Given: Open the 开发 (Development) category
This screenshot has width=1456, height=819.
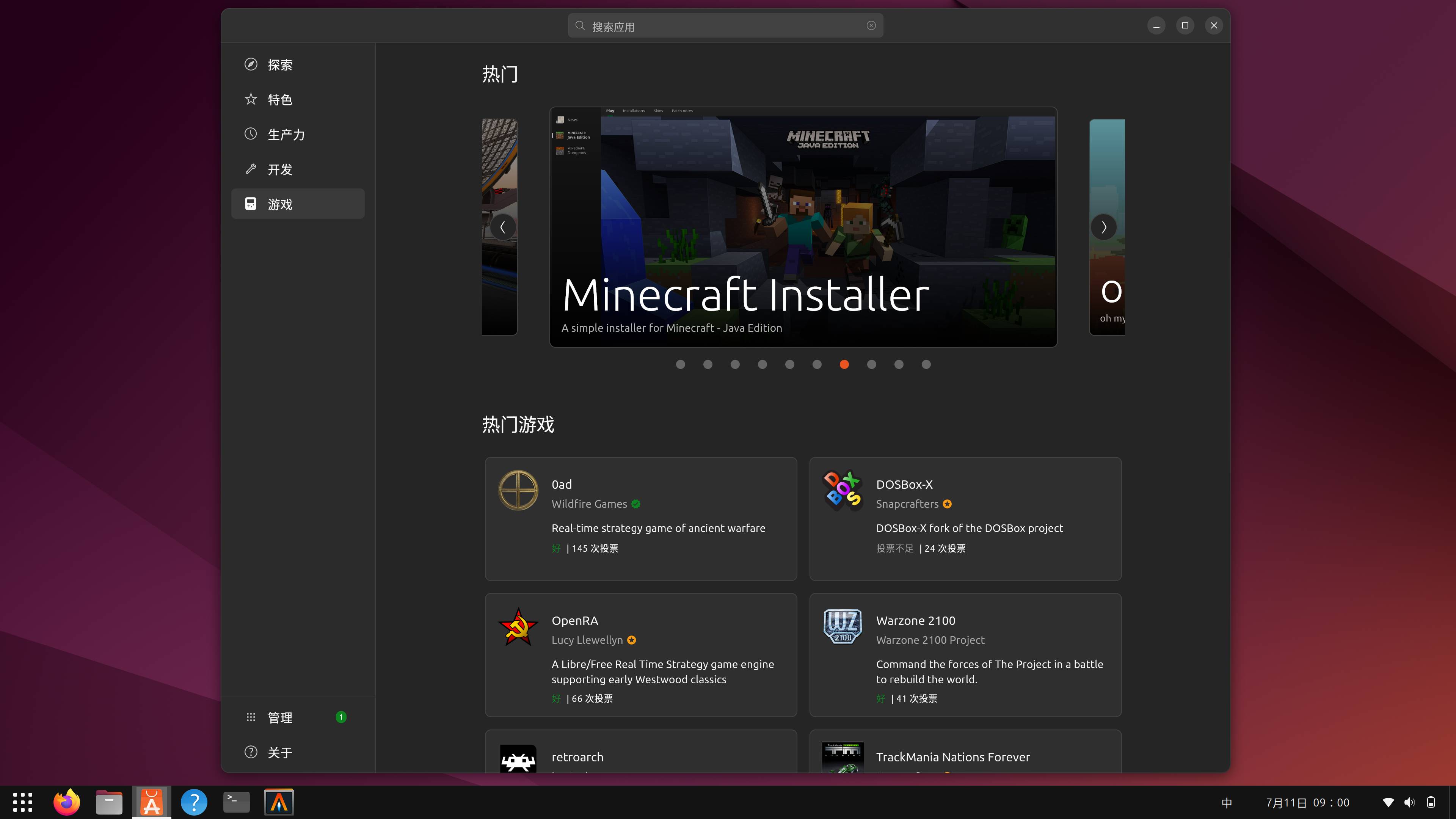Looking at the screenshot, I should [298, 169].
